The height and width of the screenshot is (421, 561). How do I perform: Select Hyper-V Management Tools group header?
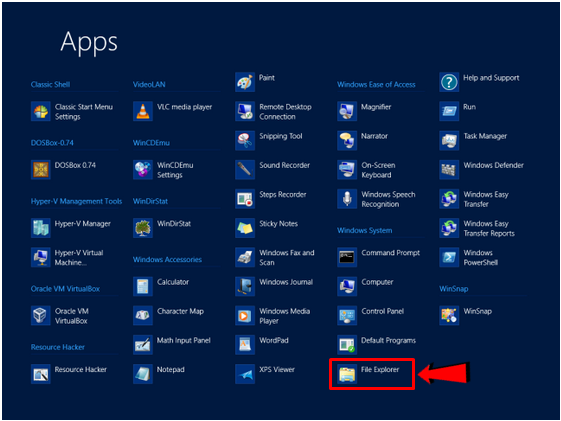tap(77, 201)
